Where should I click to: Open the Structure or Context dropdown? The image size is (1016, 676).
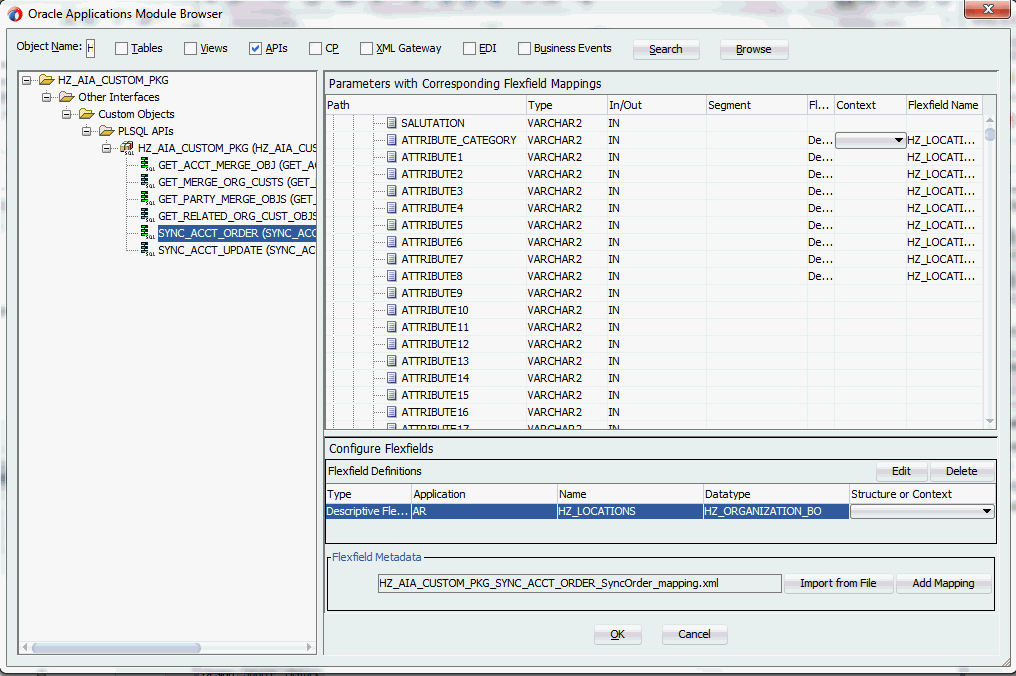986,511
